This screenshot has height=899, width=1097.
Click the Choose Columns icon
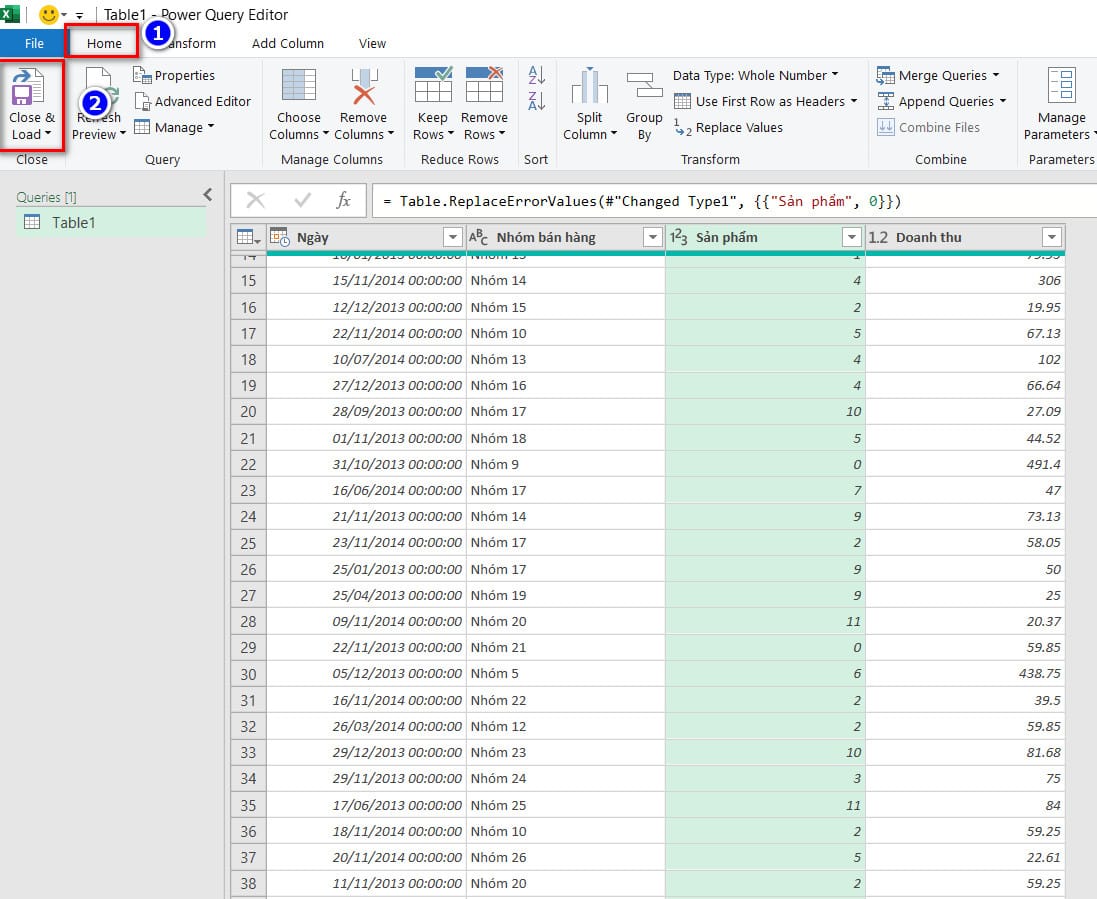coord(299,87)
